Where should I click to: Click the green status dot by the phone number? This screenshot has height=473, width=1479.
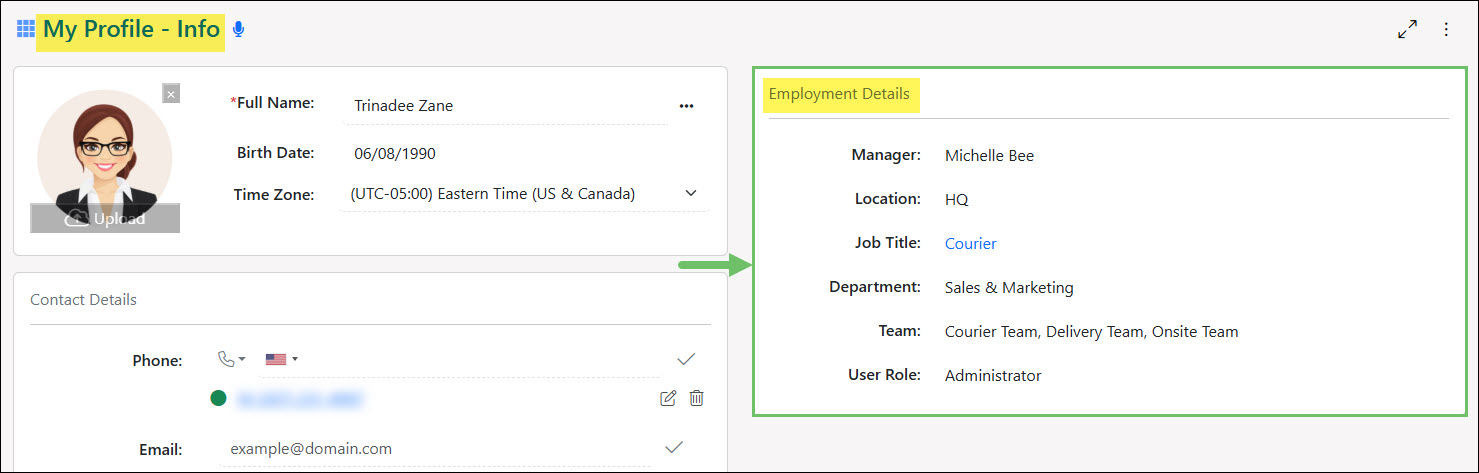[x=219, y=399]
